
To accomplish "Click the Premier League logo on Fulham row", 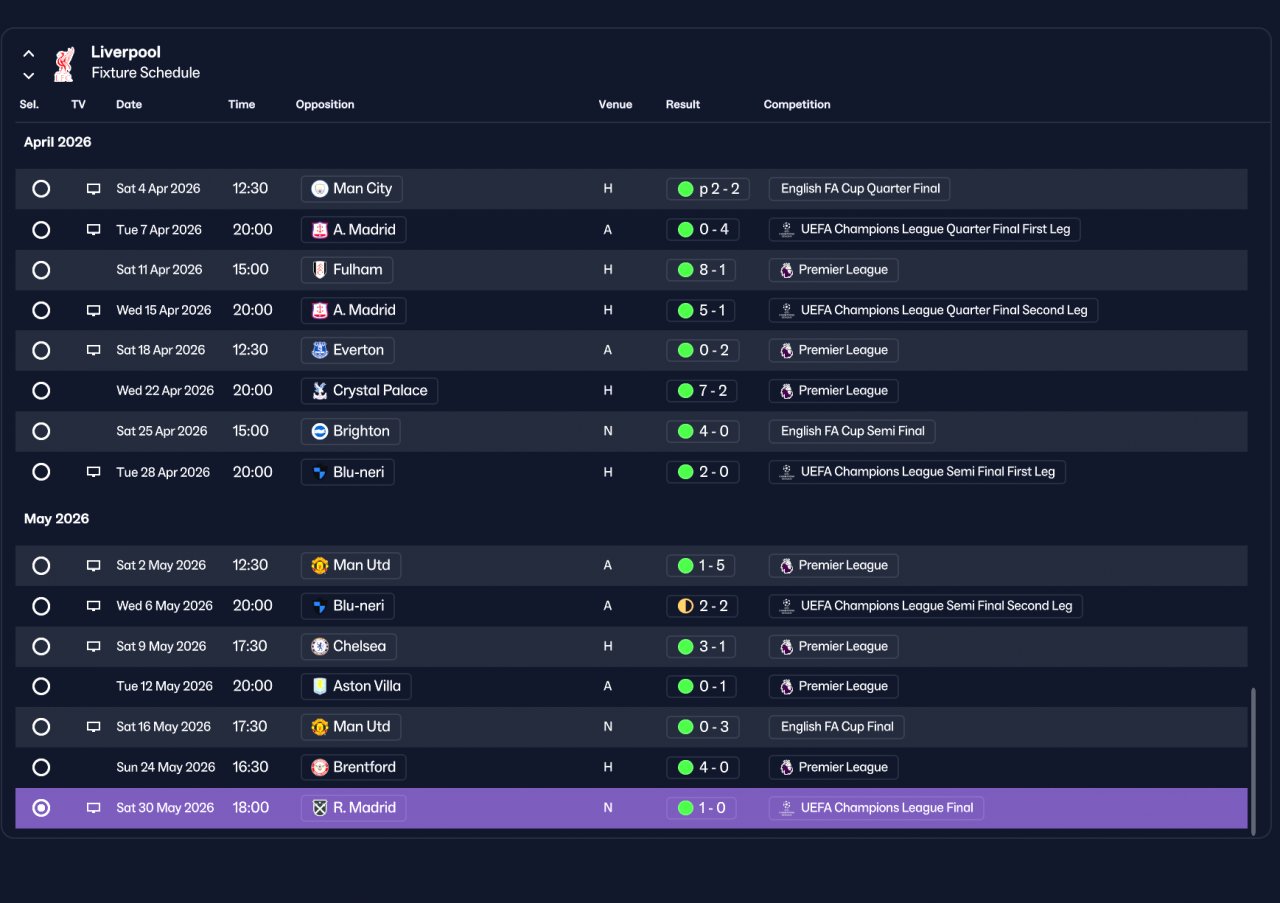I will coord(786,270).
